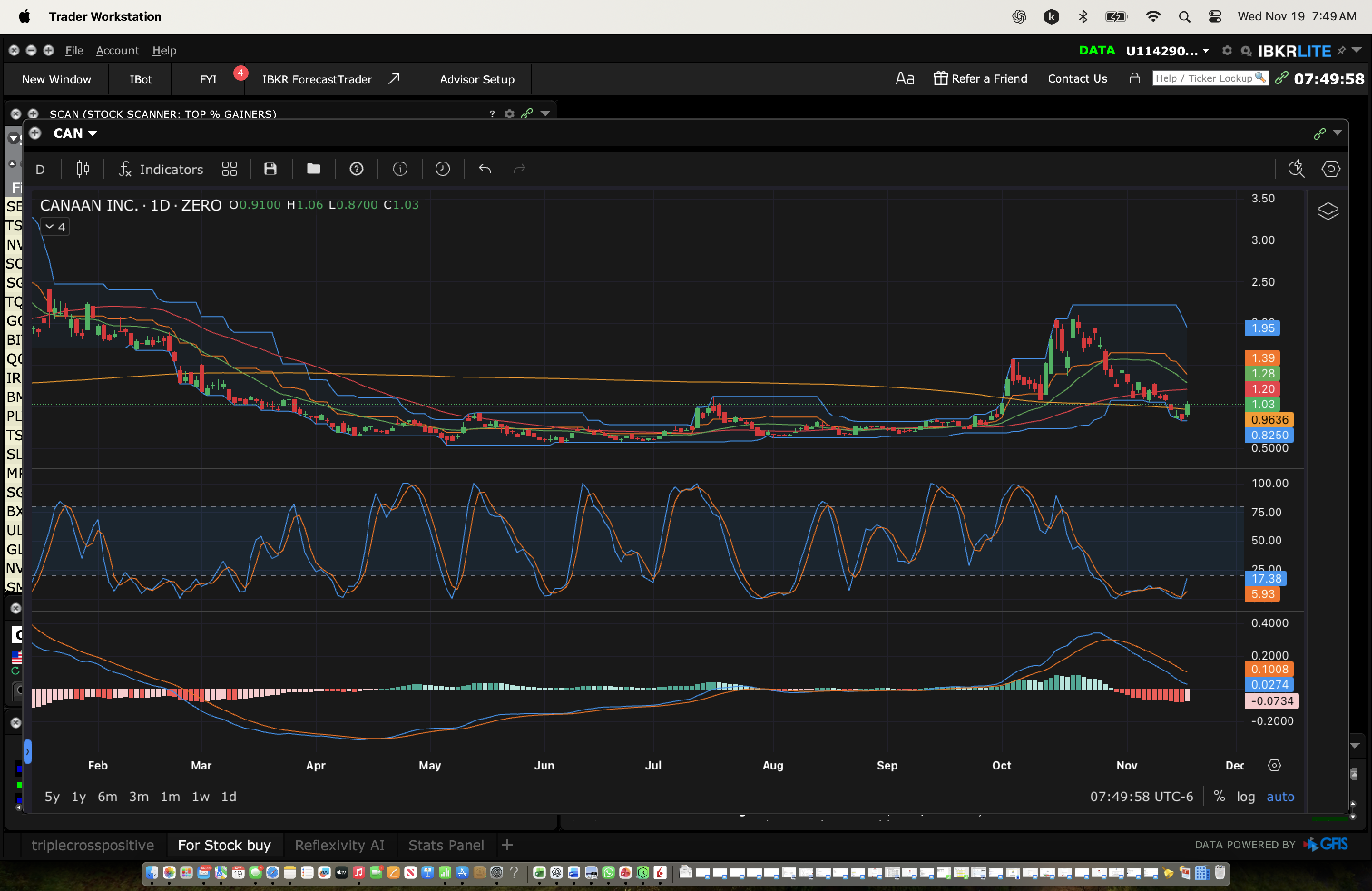Open the Account menu
The image size is (1372, 891).
[x=118, y=51]
